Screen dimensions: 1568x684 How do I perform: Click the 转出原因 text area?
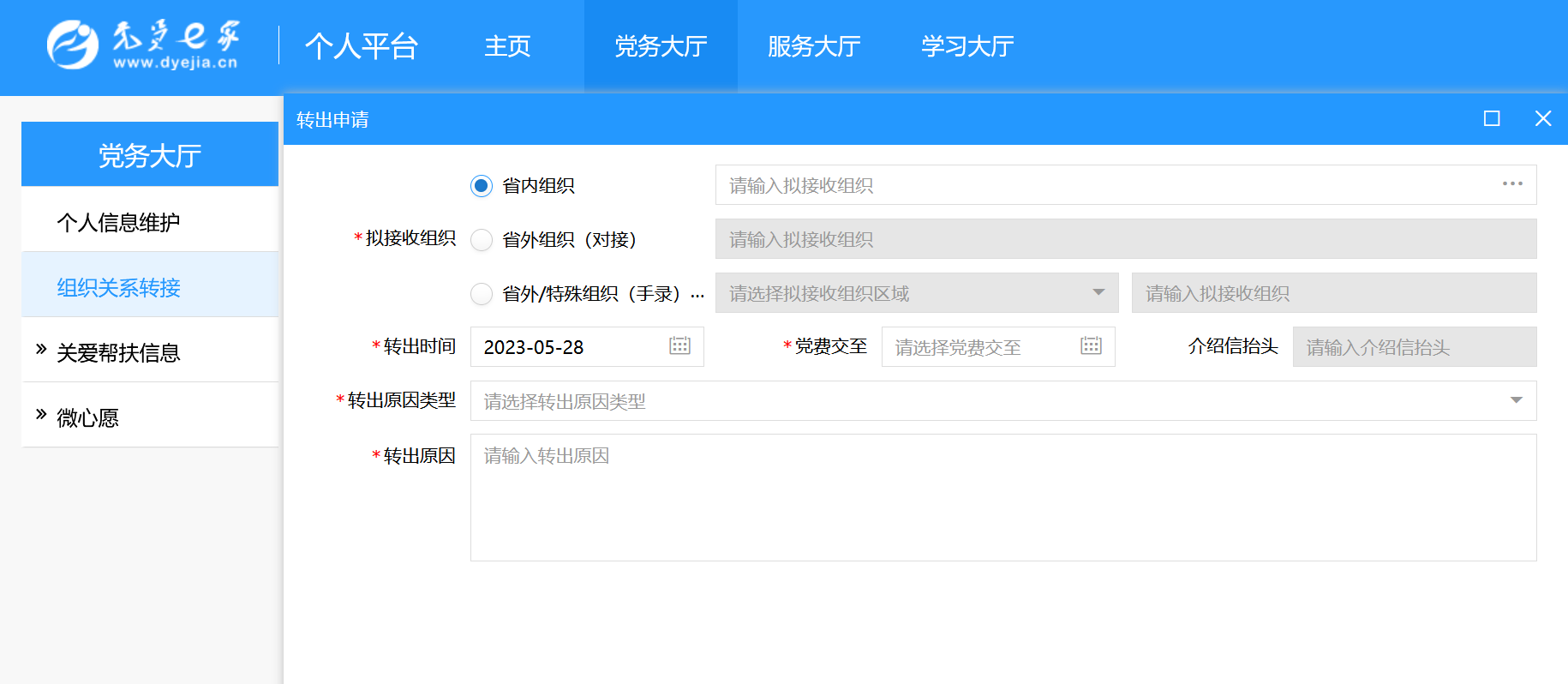pos(1002,497)
